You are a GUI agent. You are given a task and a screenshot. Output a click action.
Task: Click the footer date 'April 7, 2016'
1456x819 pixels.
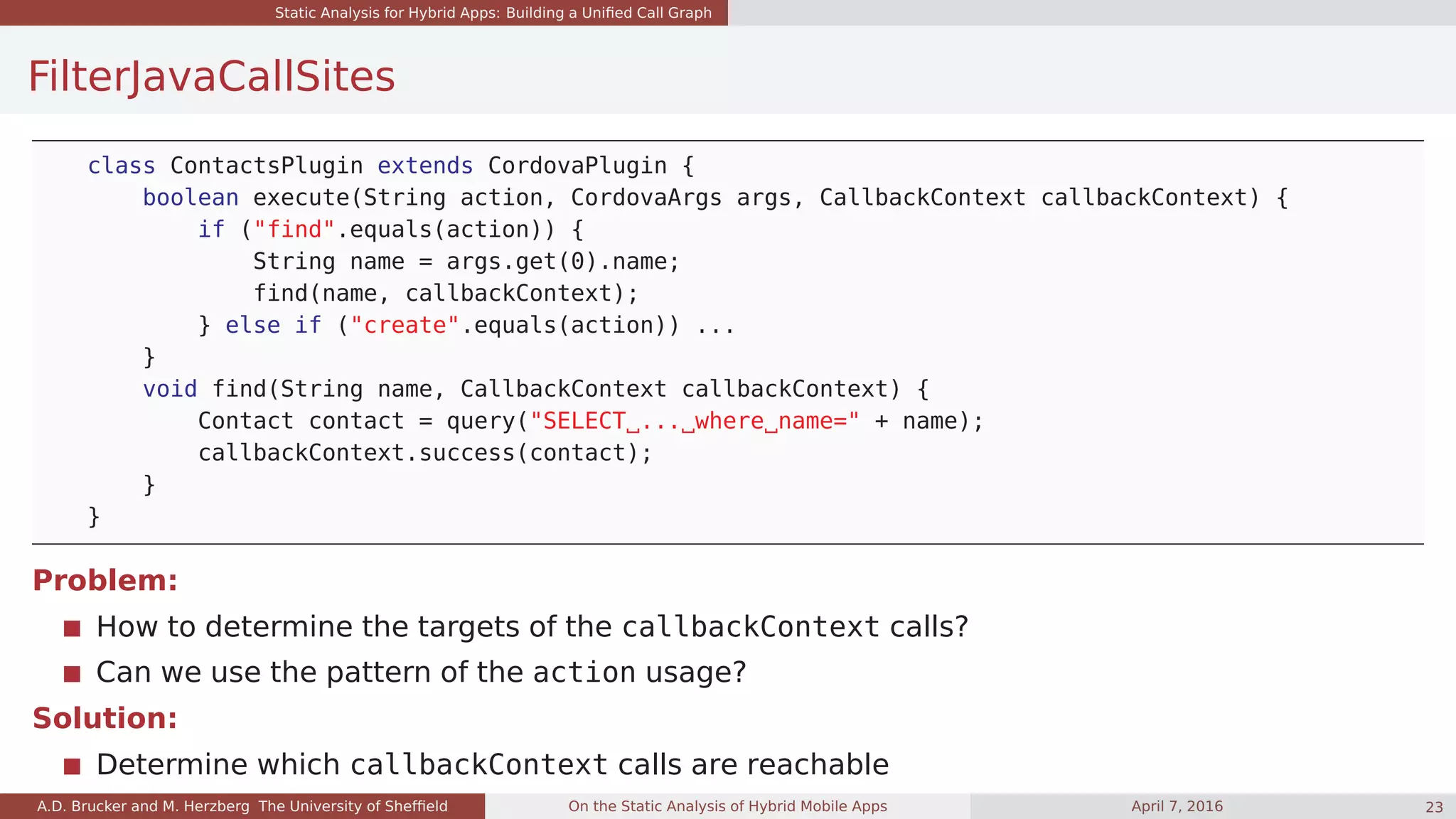pos(1177,806)
